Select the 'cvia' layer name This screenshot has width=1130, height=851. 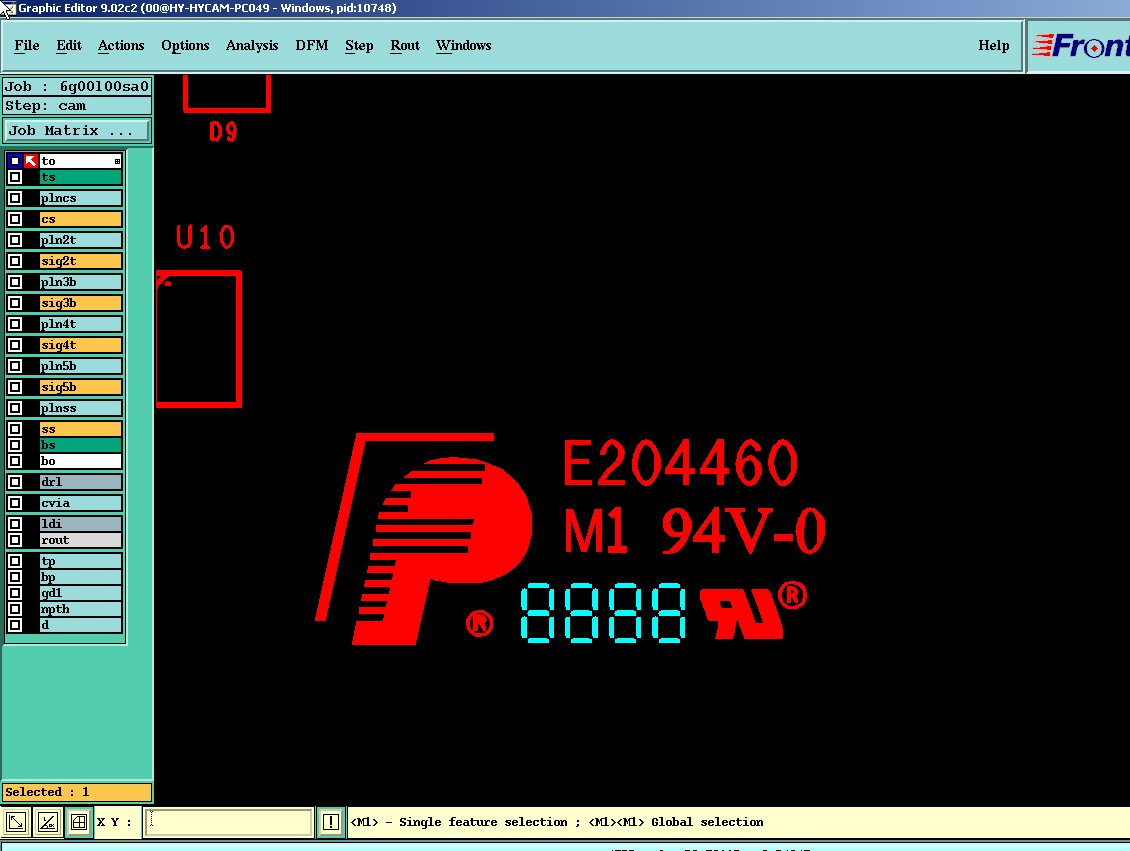tap(81, 502)
